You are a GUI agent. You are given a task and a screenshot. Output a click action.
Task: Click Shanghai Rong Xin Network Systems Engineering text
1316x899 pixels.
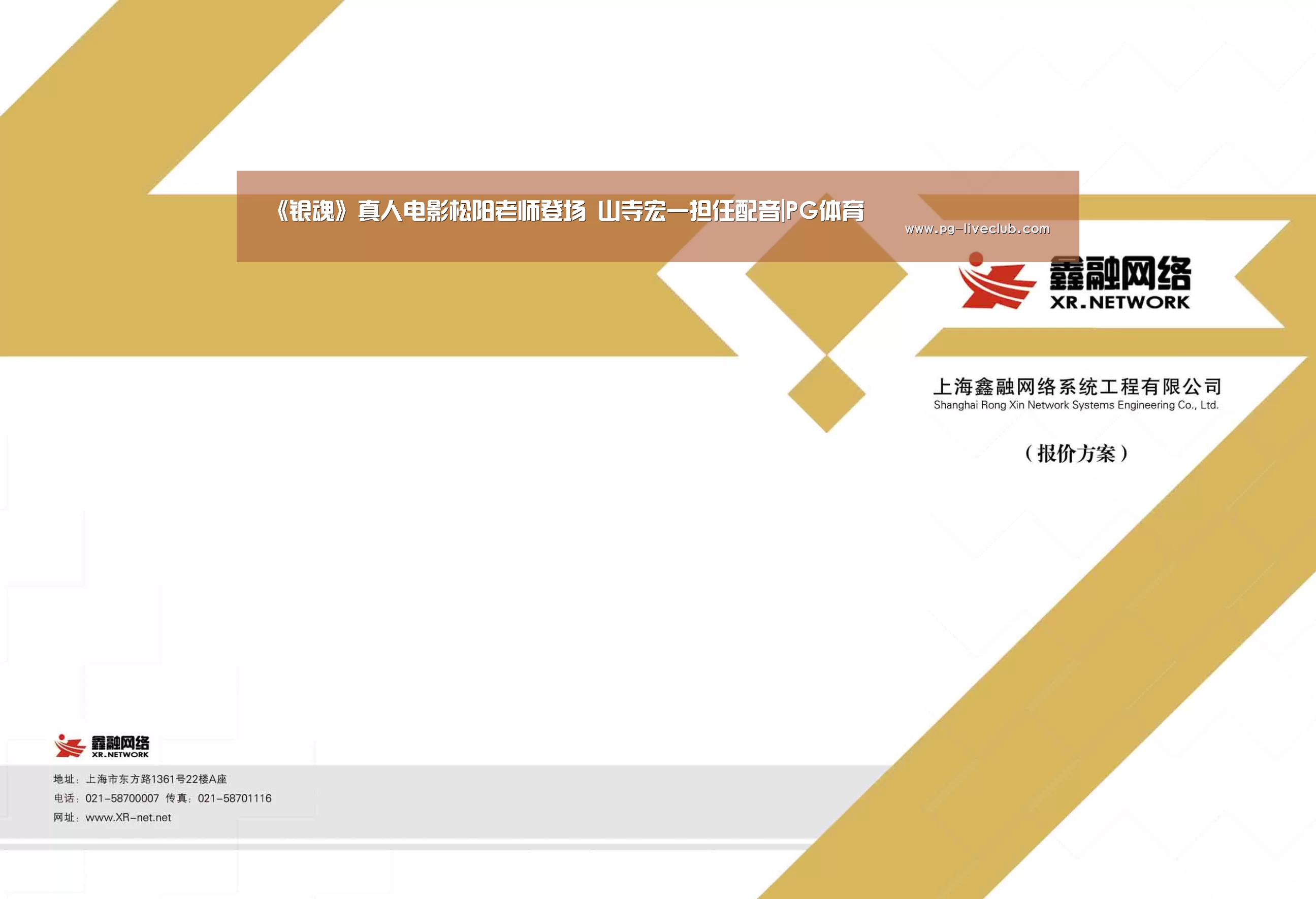tap(1076, 405)
